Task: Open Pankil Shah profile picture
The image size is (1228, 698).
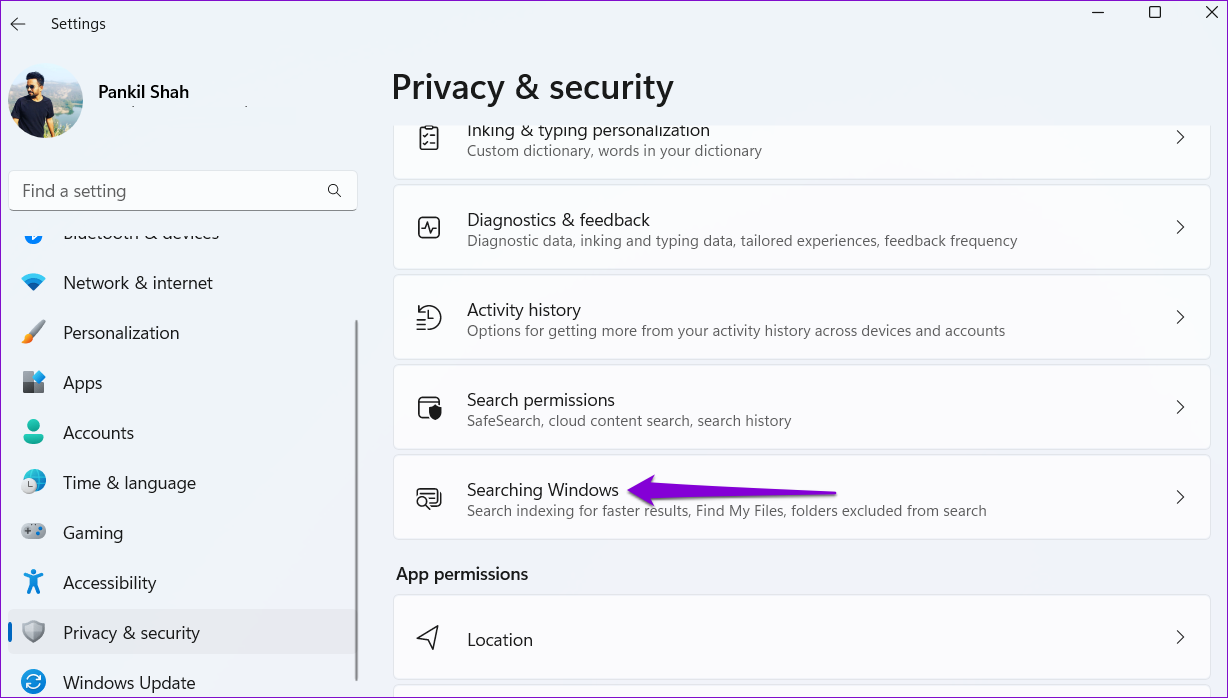Action: (x=45, y=101)
